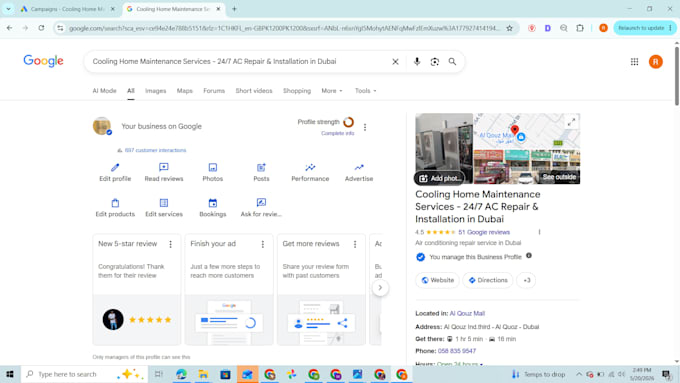This screenshot has width=680, height=383.
Task: Expand the More search filters dropdown
Action: [332, 91]
